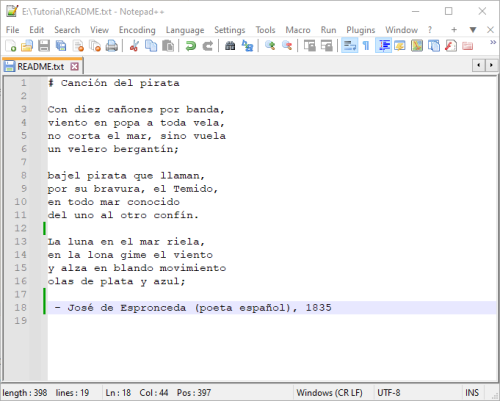Viewport: 500px width, 401px height.
Task: Open the menu bar down-triangle dropdown
Action: click(x=473, y=30)
